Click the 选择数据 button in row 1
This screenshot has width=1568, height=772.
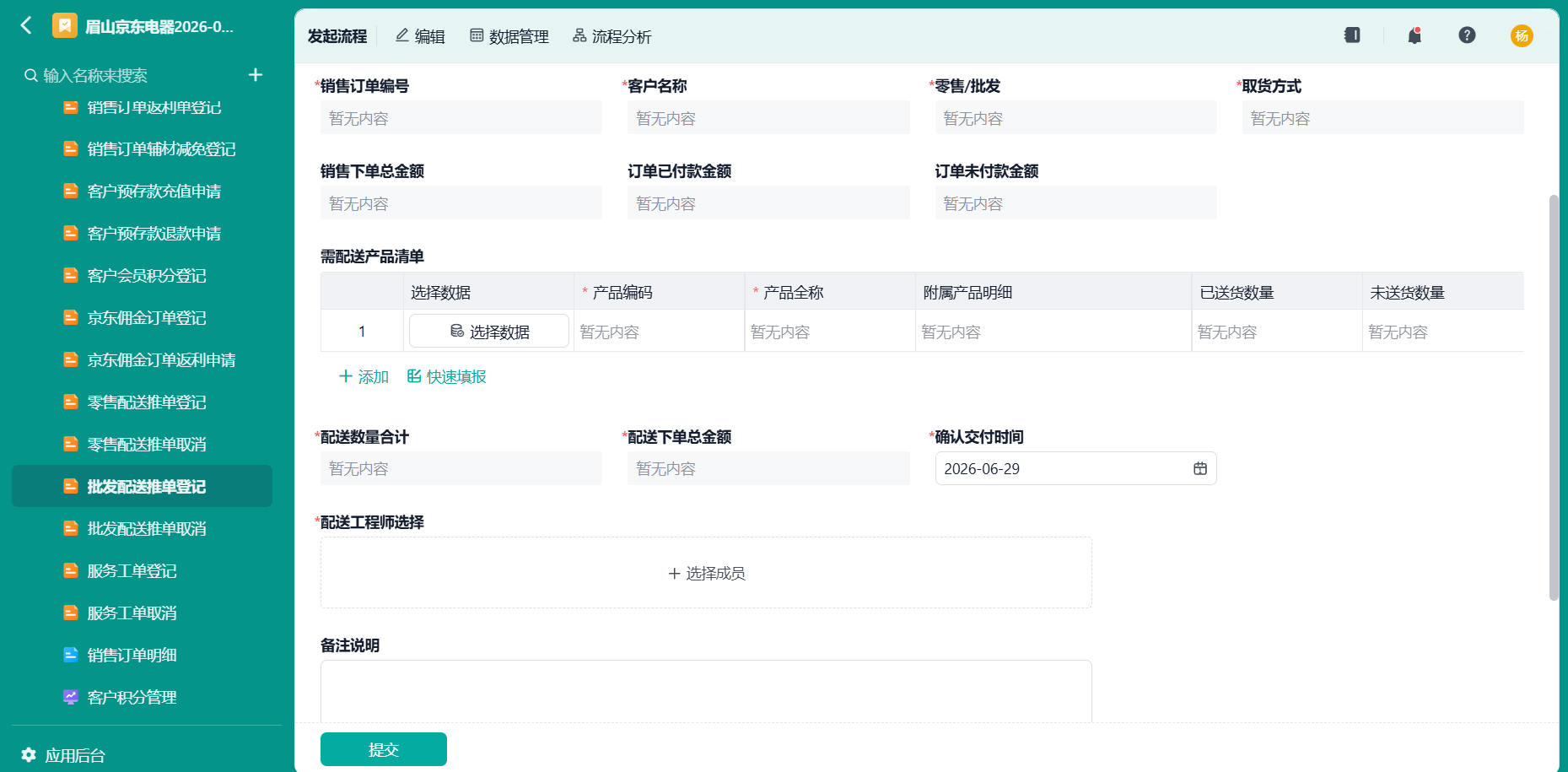point(489,332)
